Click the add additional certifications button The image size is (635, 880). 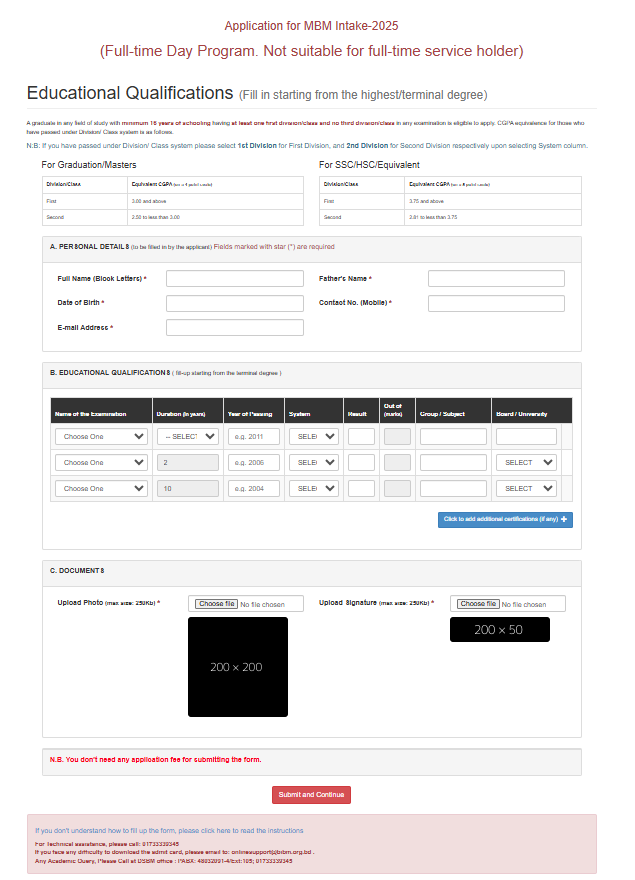pyautogui.click(x=505, y=519)
